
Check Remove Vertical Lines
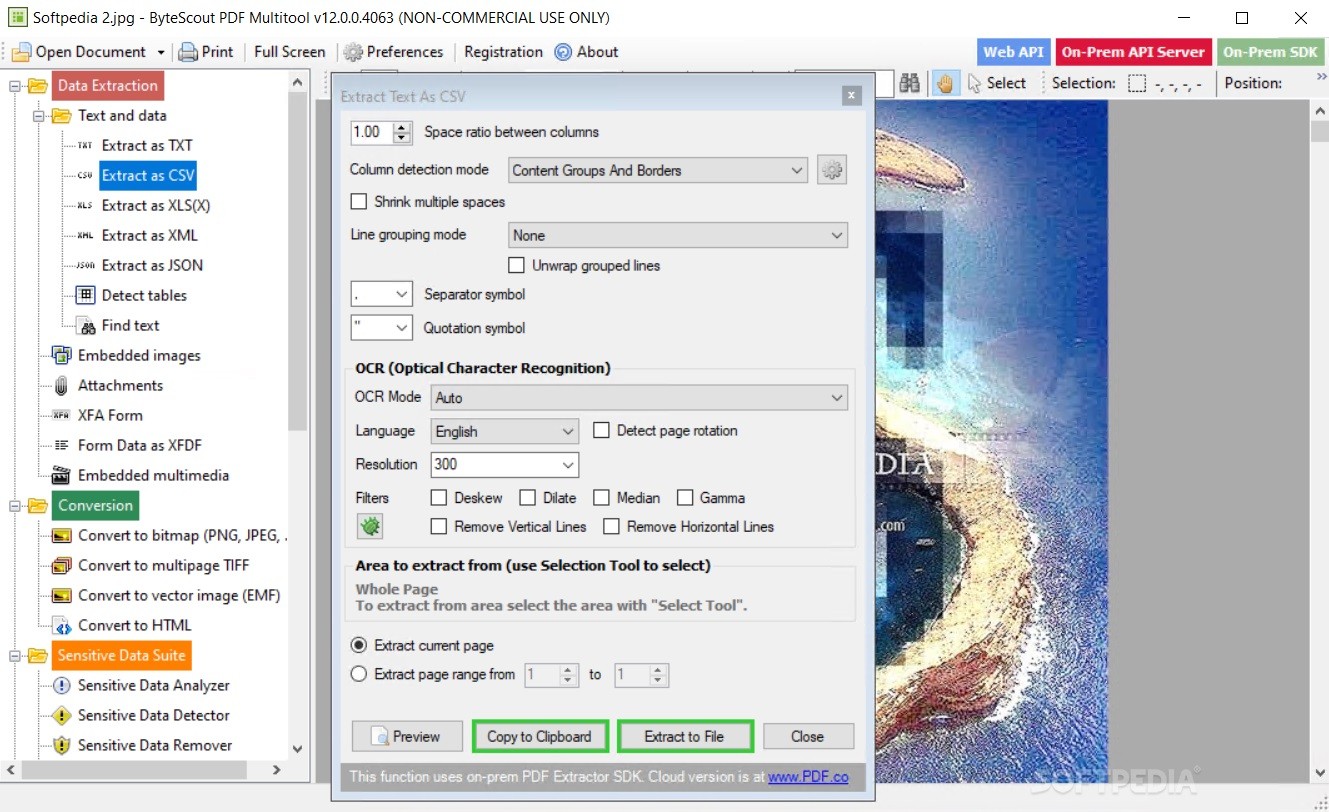[439, 527]
